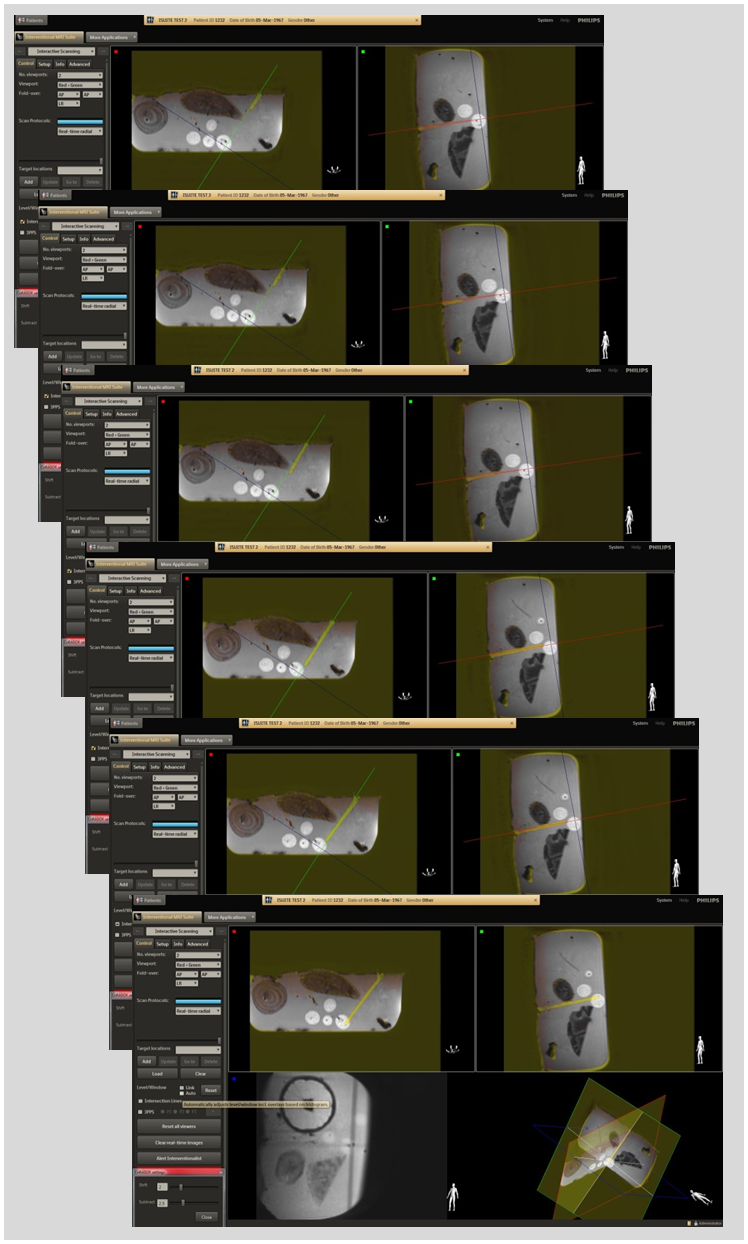748x1244 pixels.
Task: Click the Subtract value input field
Action: [162, 1202]
